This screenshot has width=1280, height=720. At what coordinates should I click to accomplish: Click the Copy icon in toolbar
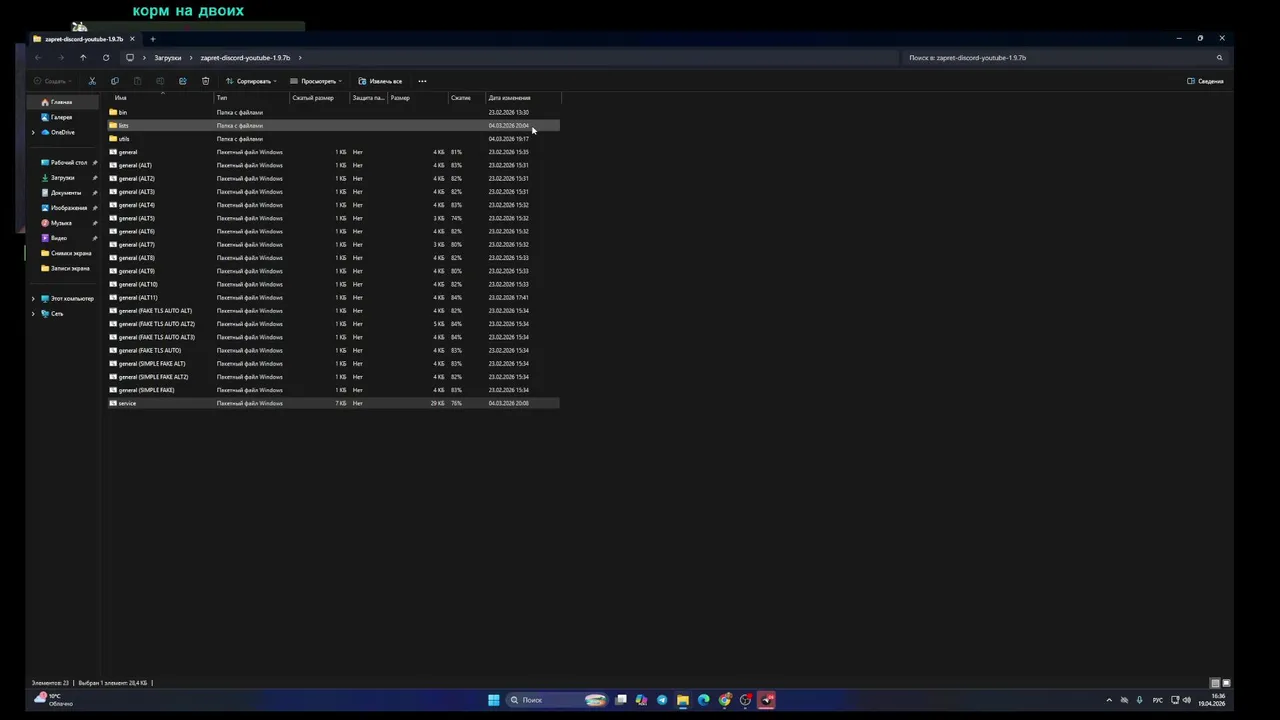[114, 81]
